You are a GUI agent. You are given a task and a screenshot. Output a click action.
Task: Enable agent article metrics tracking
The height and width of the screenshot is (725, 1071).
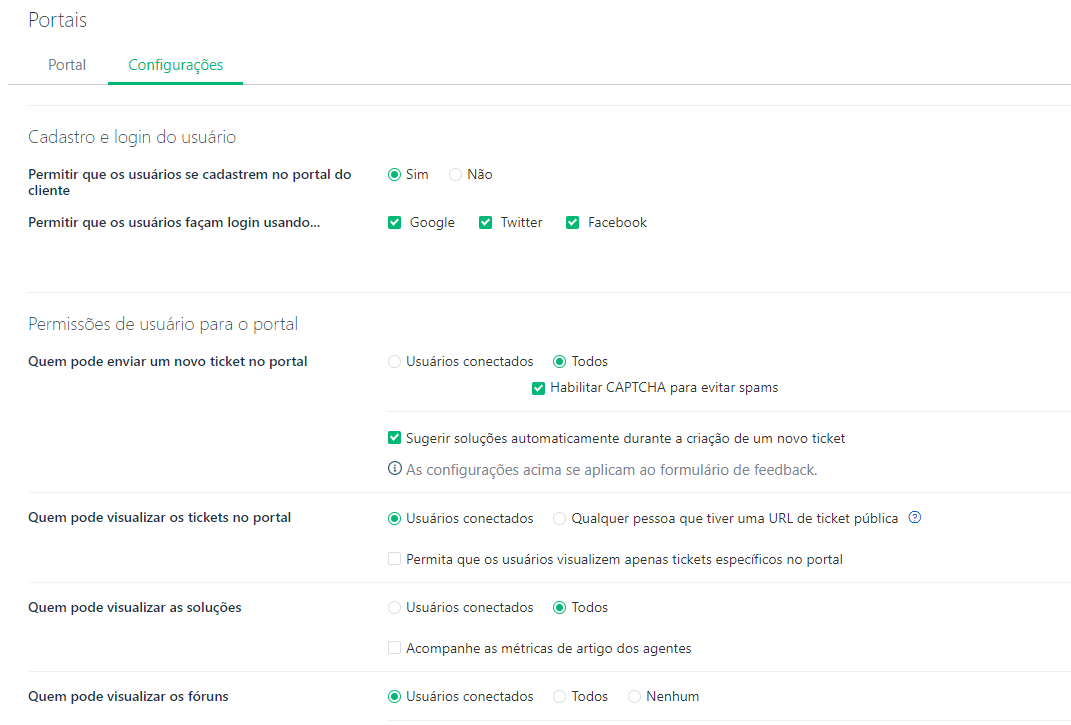pyautogui.click(x=394, y=648)
